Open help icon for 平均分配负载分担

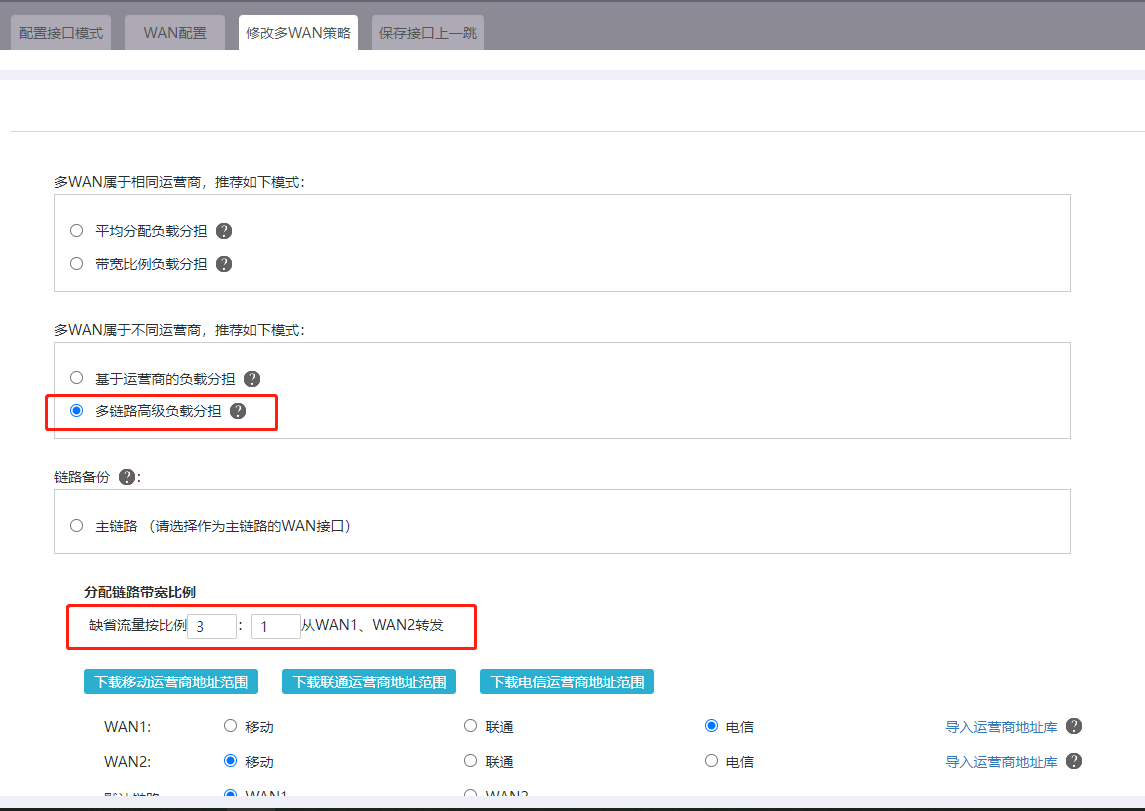(224, 231)
